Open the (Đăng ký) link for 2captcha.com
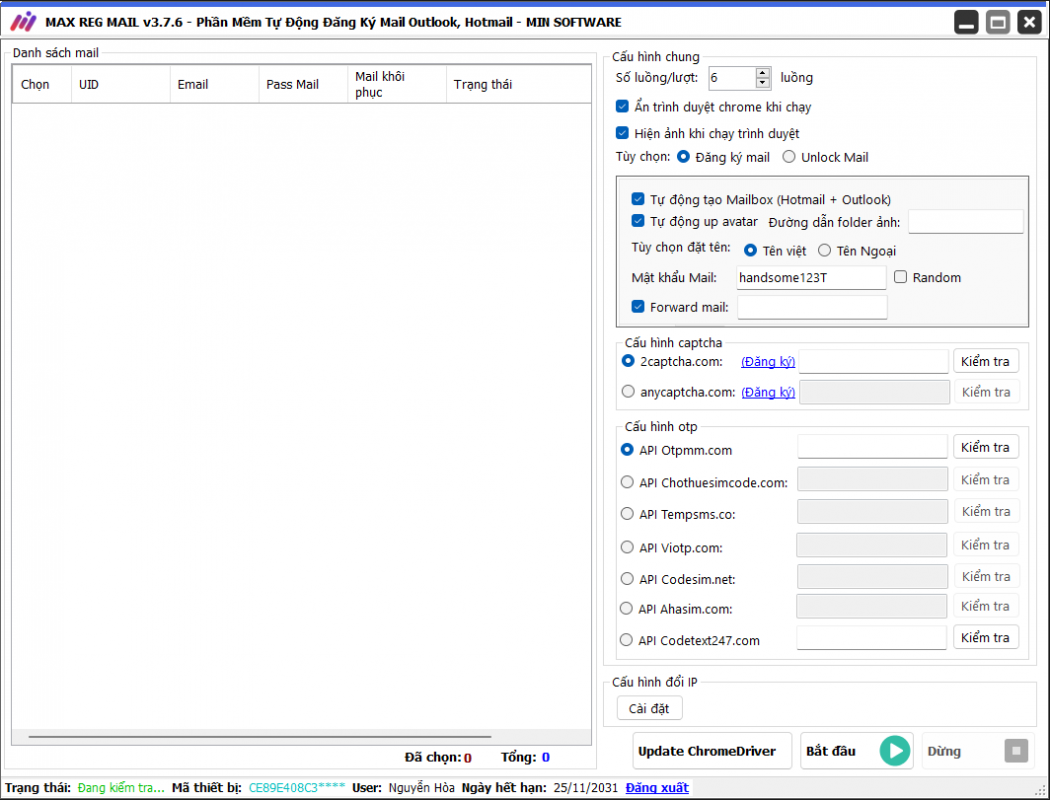This screenshot has width=1050, height=800. click(768, 361)
